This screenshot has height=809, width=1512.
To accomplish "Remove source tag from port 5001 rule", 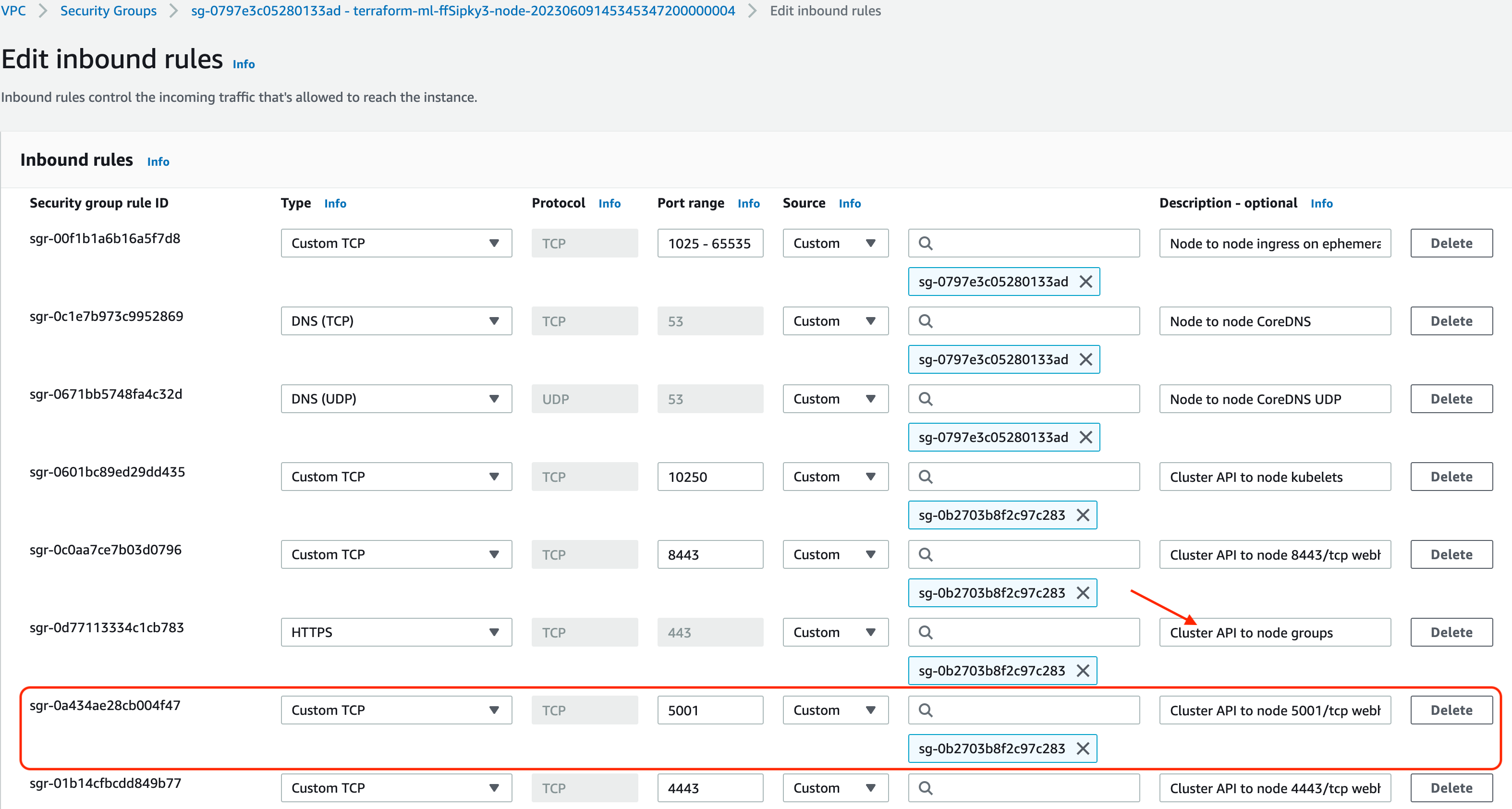I will coord(1082,748).
